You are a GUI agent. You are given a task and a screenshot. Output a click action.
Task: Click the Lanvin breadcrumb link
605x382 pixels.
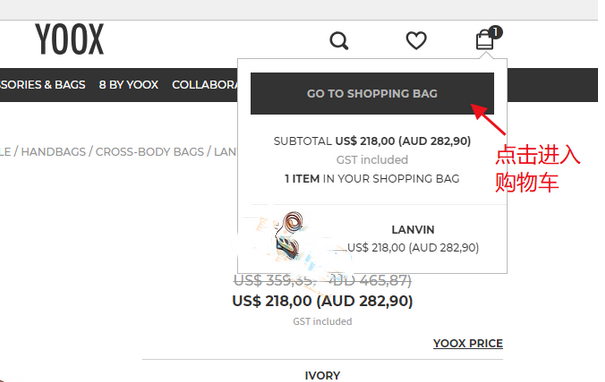pyautogui.click(x=225, y=152)
